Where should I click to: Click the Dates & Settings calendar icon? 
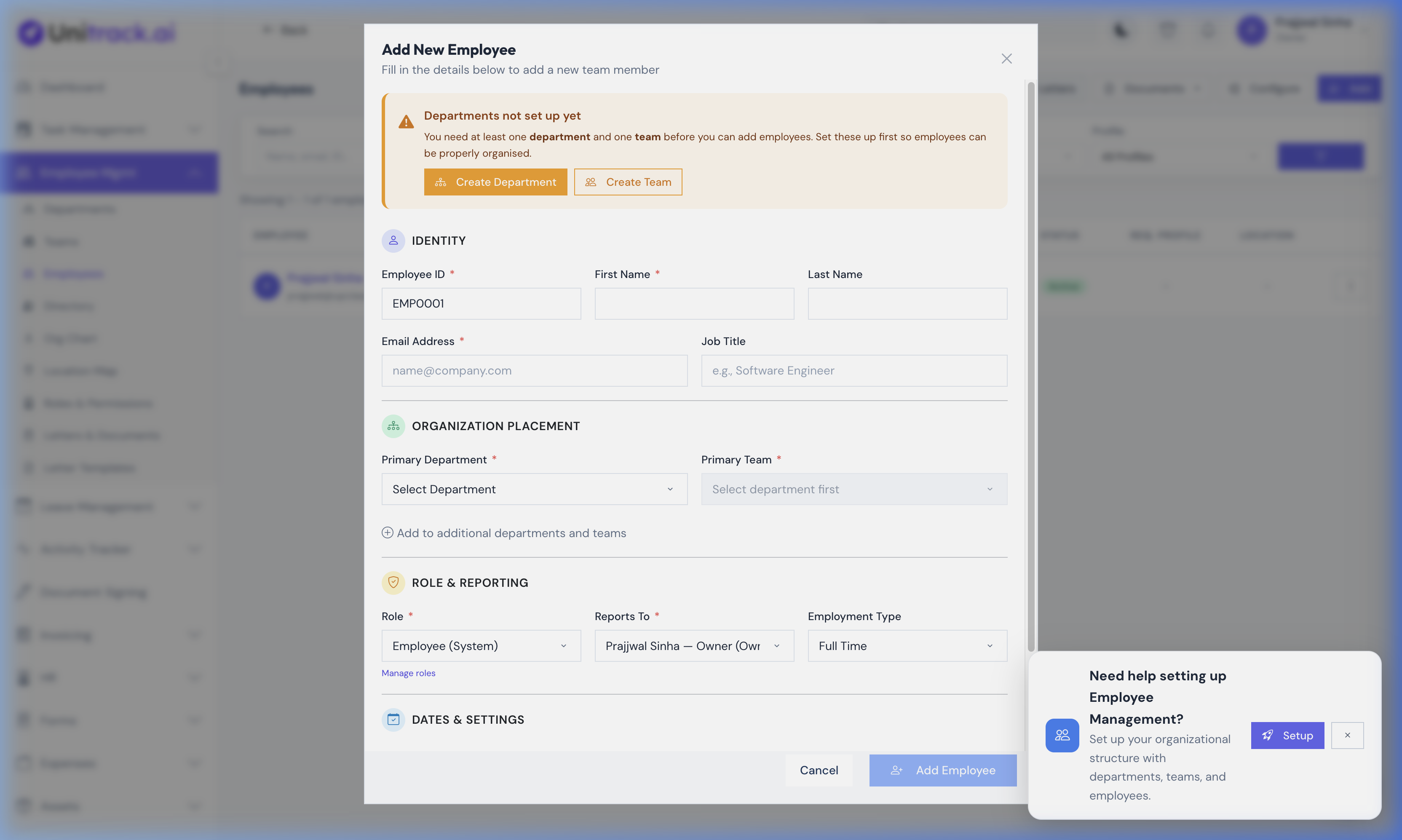pos(393,720)
